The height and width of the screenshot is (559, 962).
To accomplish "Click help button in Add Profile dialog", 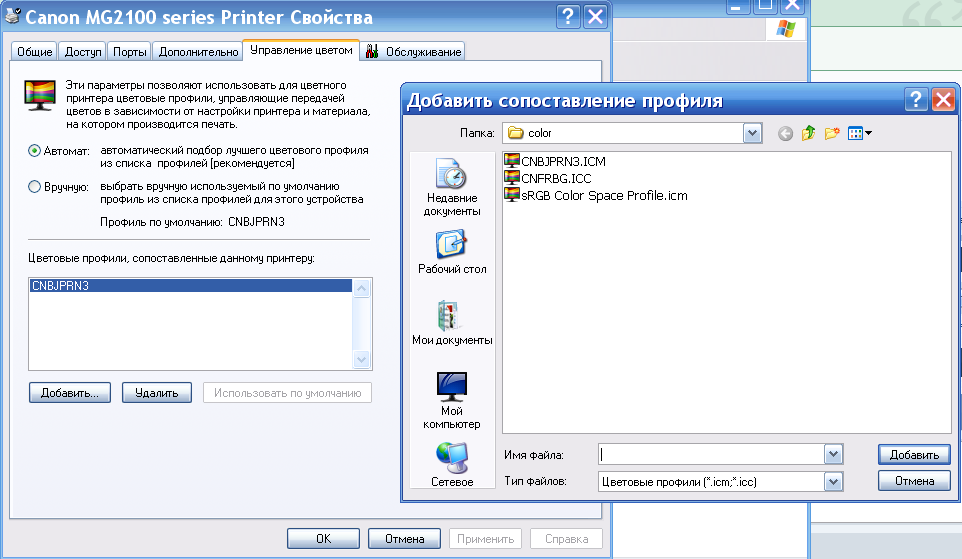I will 916,99.
